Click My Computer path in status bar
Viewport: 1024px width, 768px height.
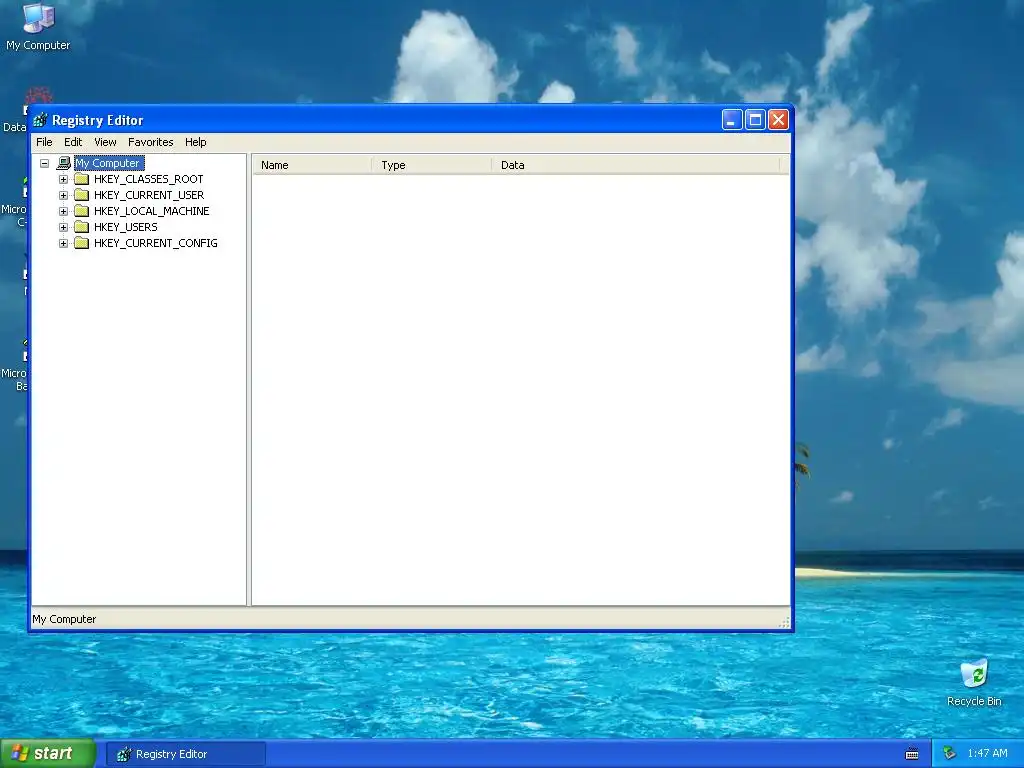pyautogui.click(x=64, y=619)
